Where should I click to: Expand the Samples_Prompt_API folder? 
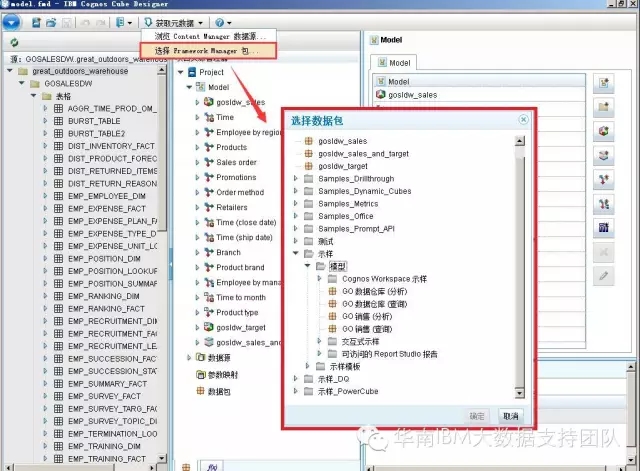pos(296,229)
